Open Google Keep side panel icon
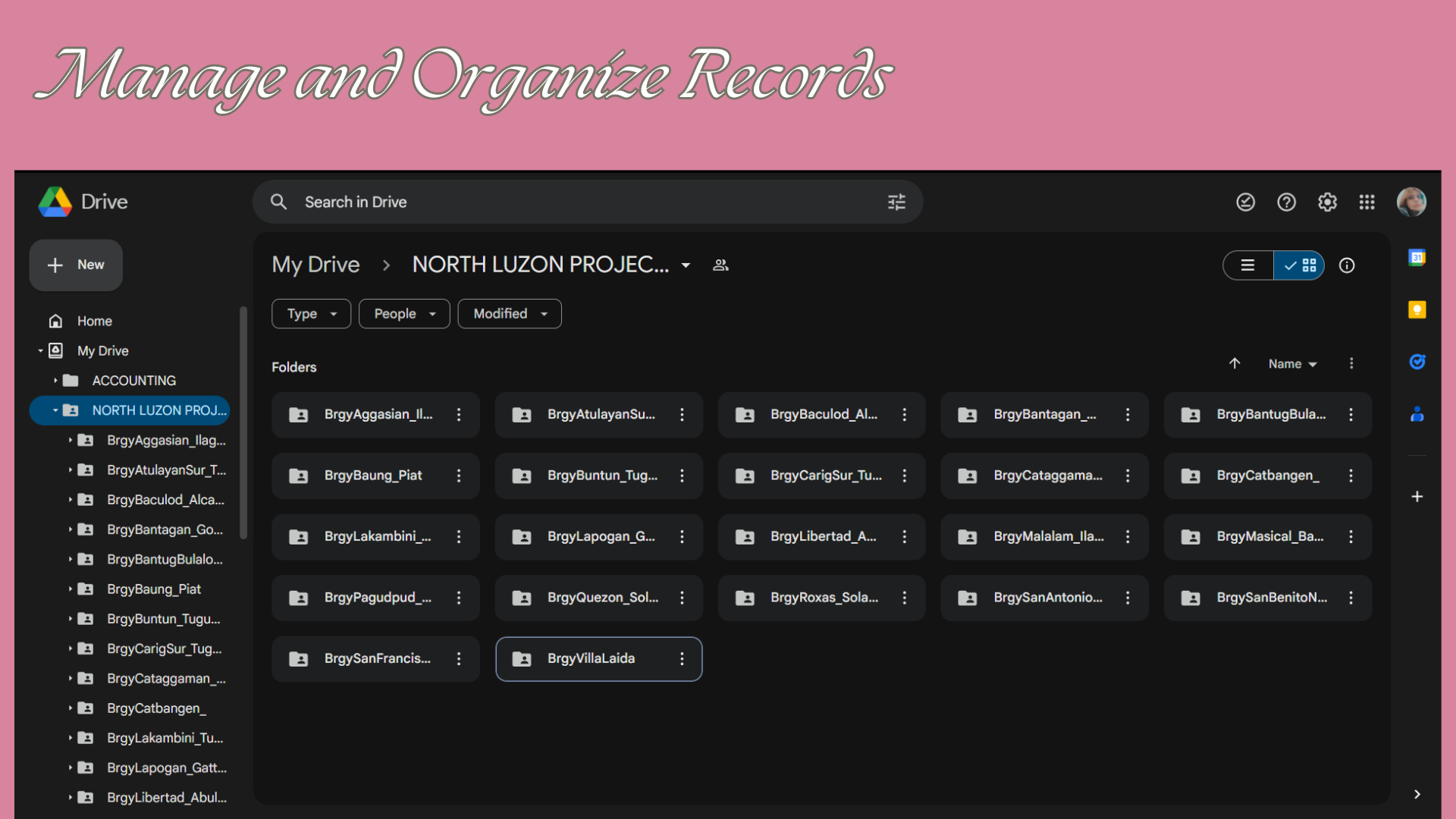Viewport: 1456px width, 819px height. (x=1417, y=310)
